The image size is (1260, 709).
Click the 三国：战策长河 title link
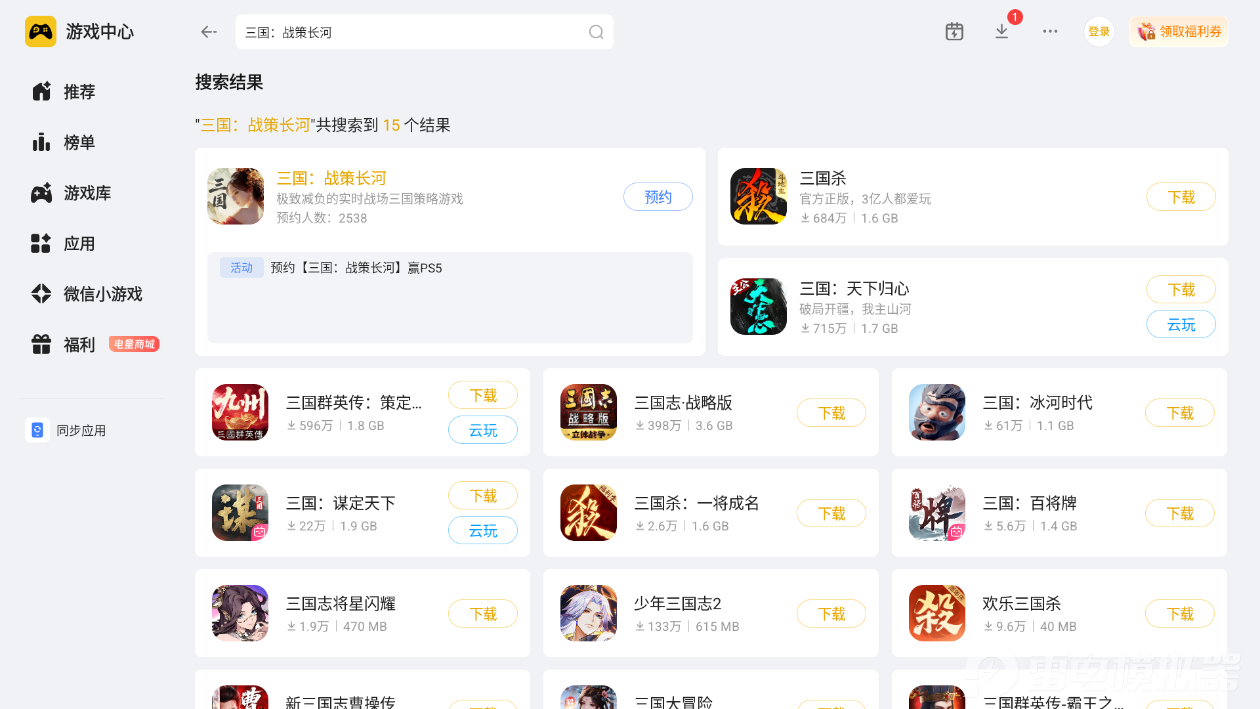pos(331,178)
